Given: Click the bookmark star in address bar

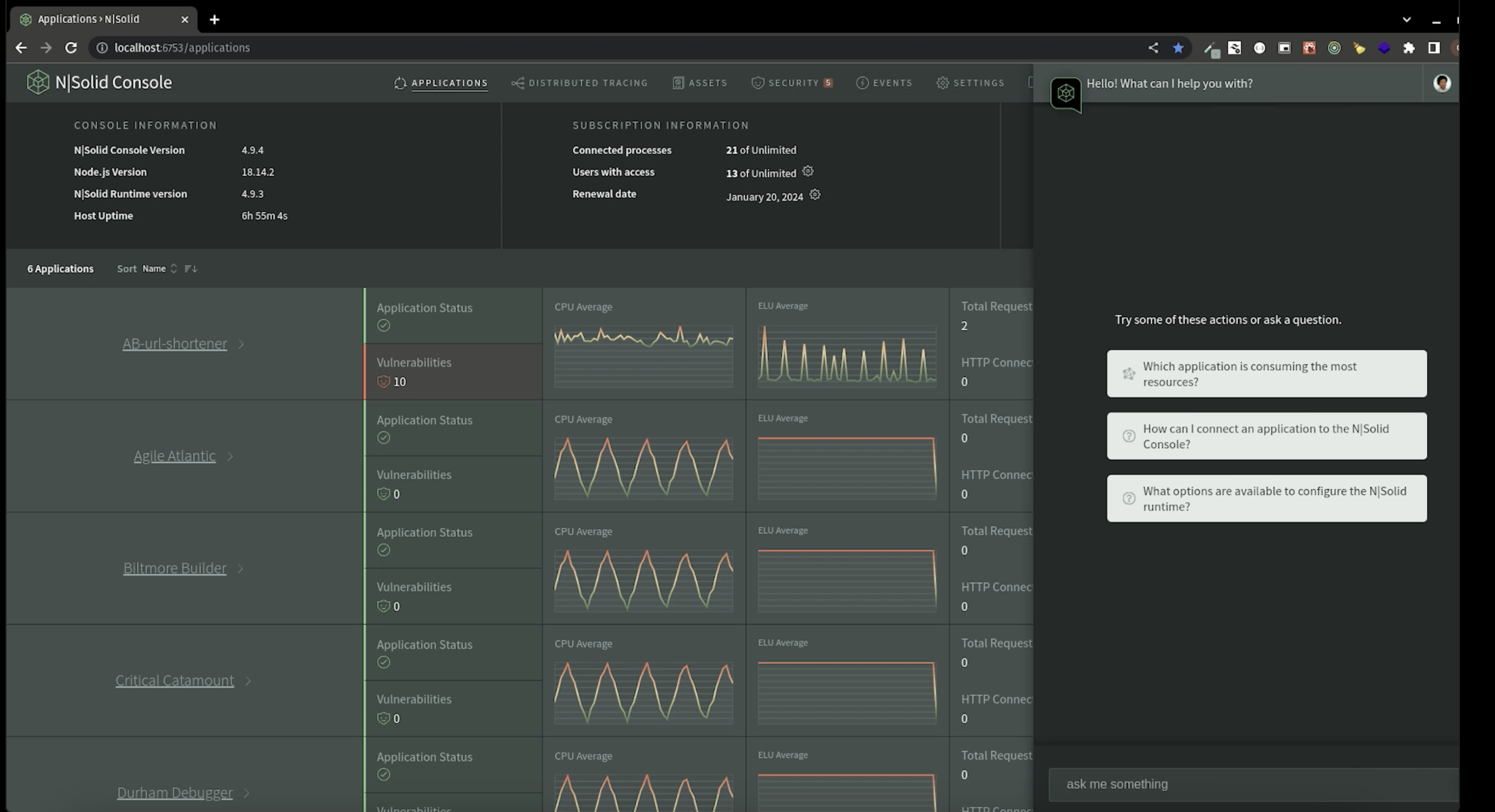Looking at the screenshot, I should pyautogui.click(x=1178, y=48).
